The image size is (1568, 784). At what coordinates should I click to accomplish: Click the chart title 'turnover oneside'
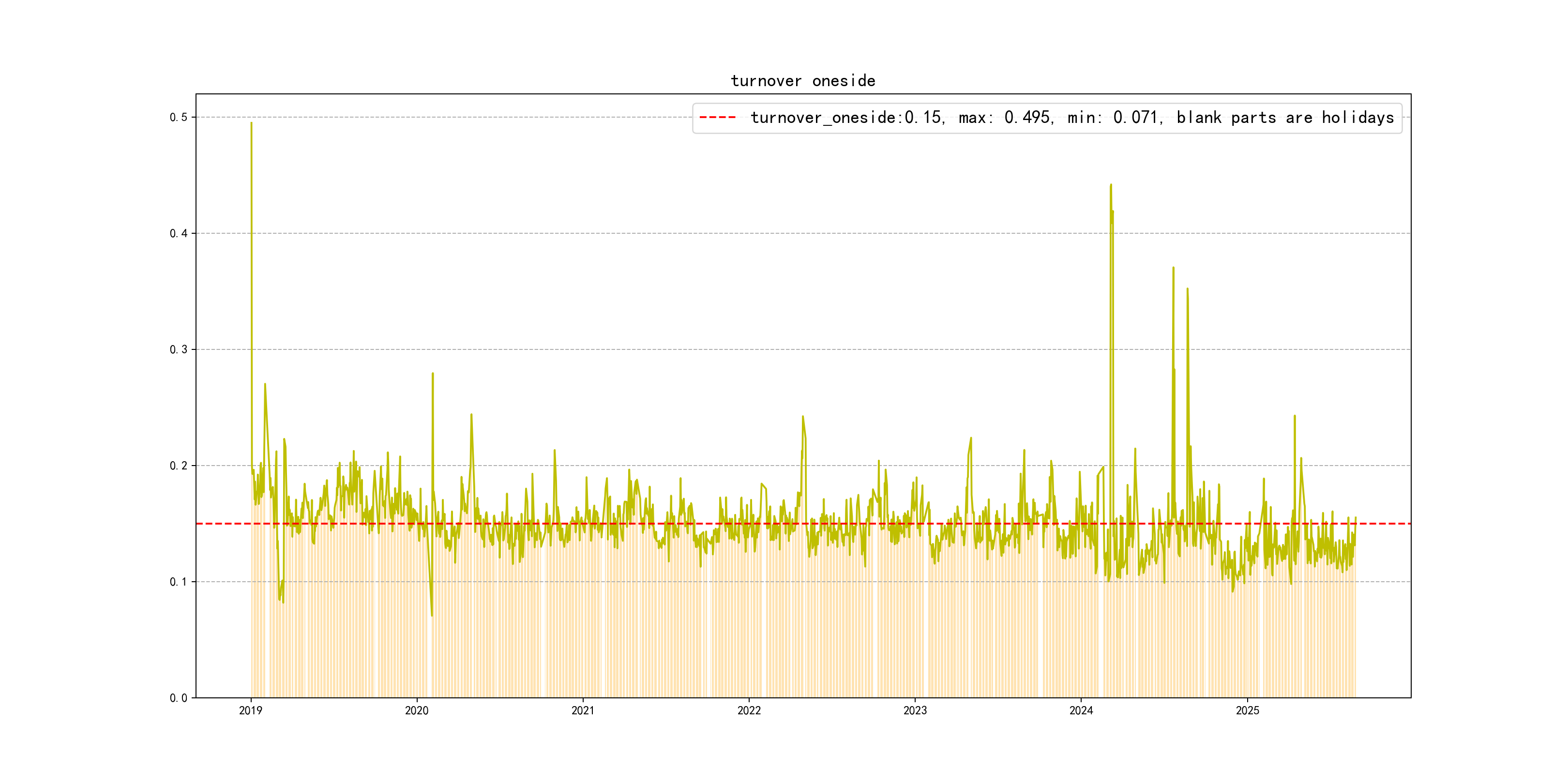point(802,81)
